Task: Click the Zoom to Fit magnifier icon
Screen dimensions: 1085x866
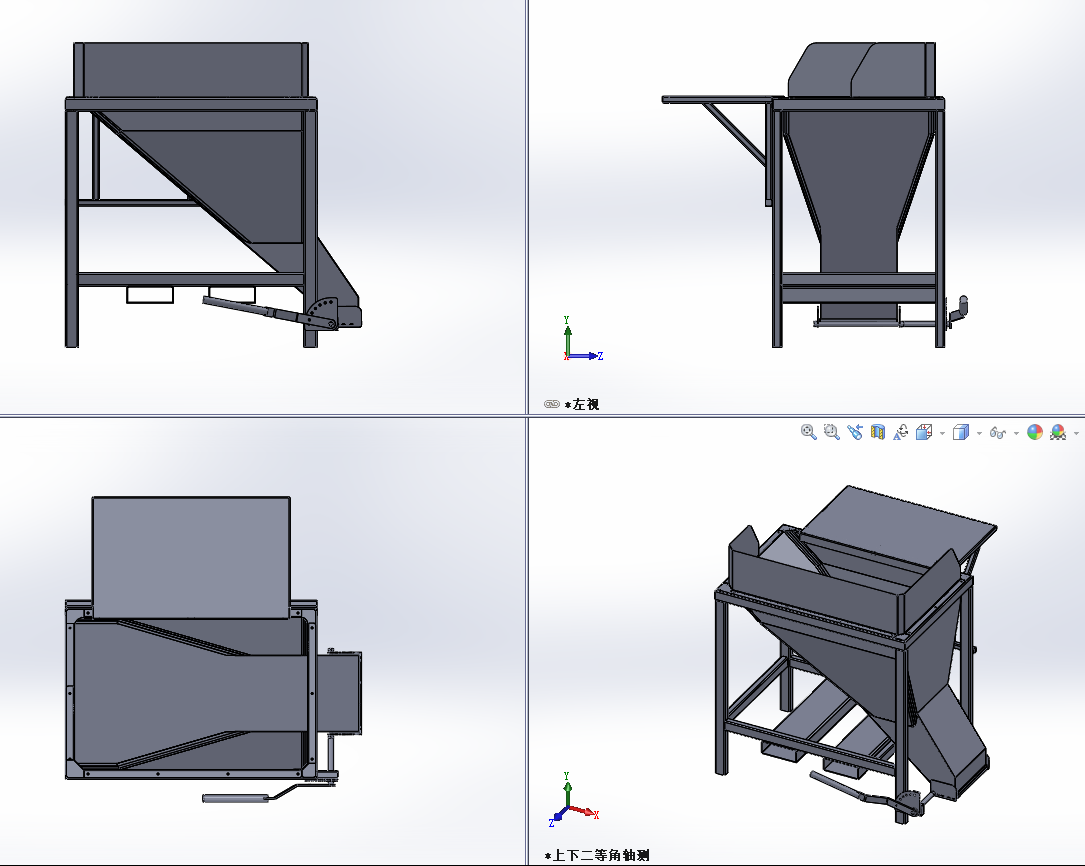Action: pyautogui.click(x=808, y=432)
